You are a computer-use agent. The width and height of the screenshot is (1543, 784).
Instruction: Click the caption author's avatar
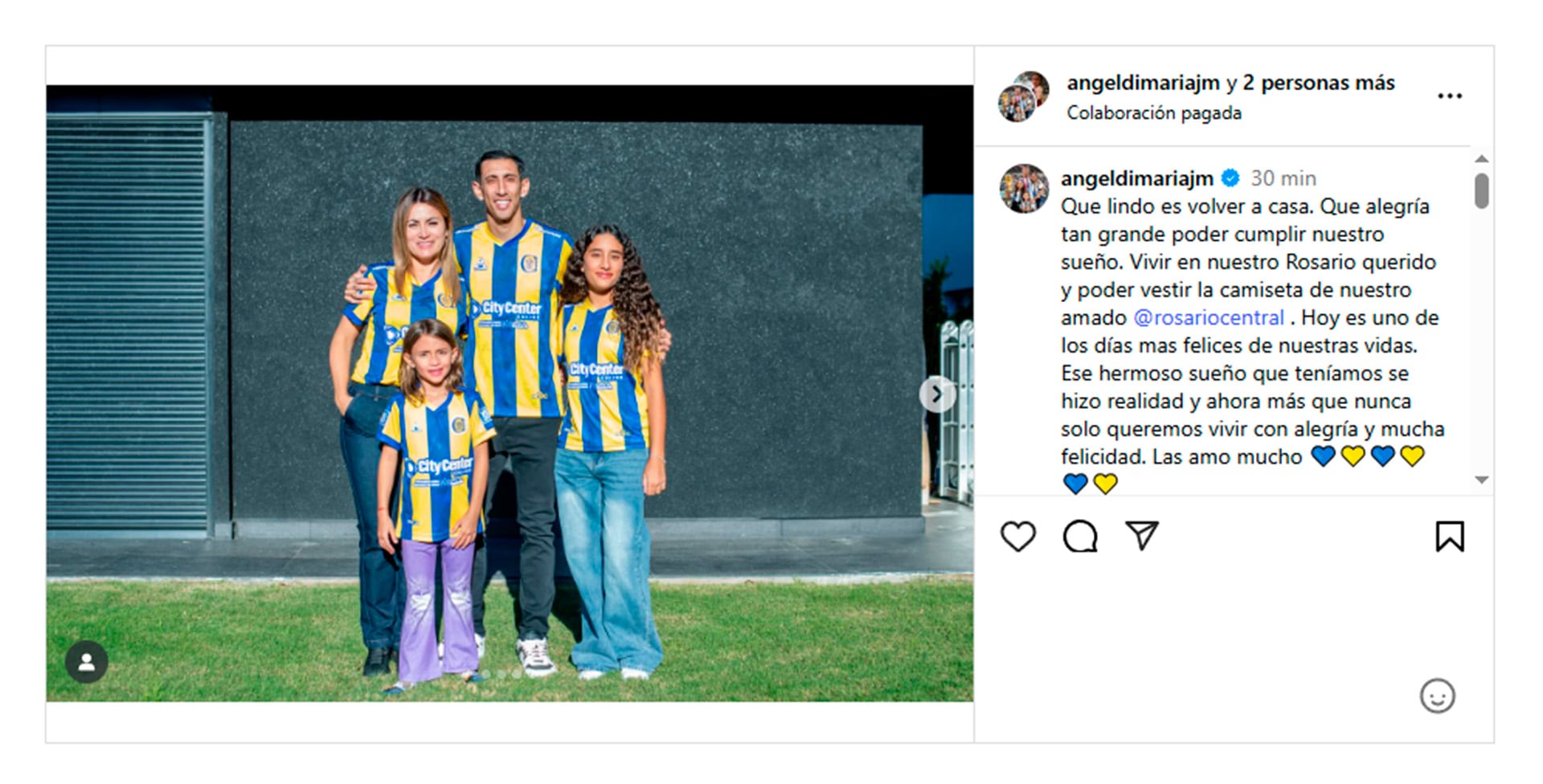click(1024, 189)
